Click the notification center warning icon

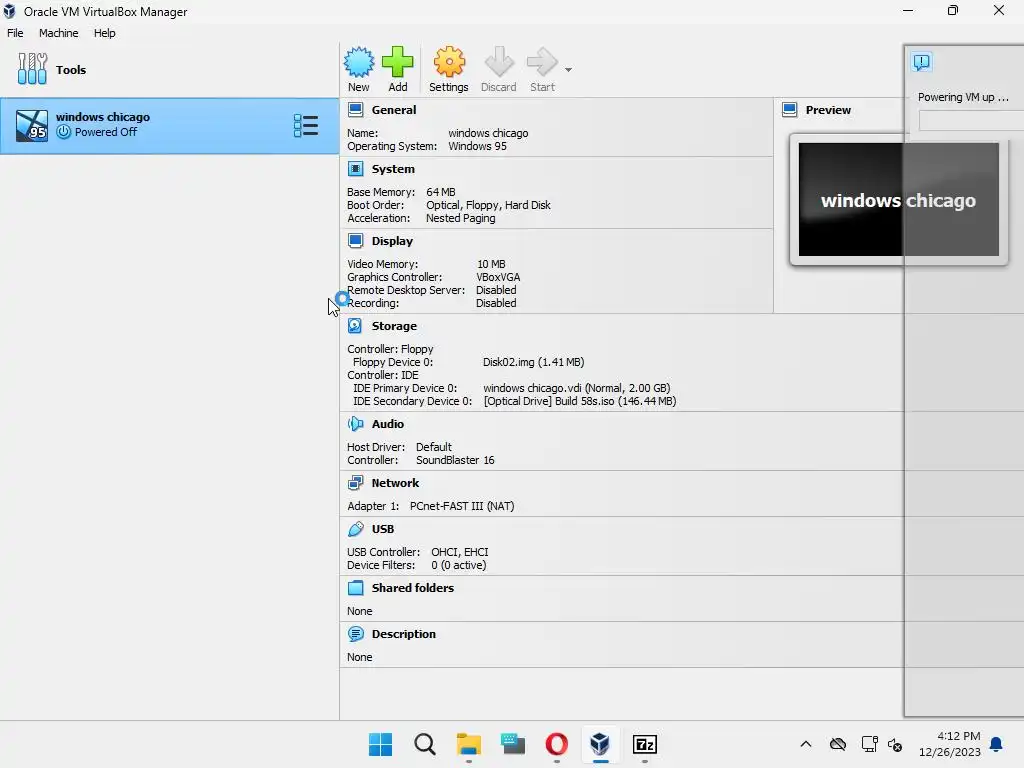[x=921, y=62]
